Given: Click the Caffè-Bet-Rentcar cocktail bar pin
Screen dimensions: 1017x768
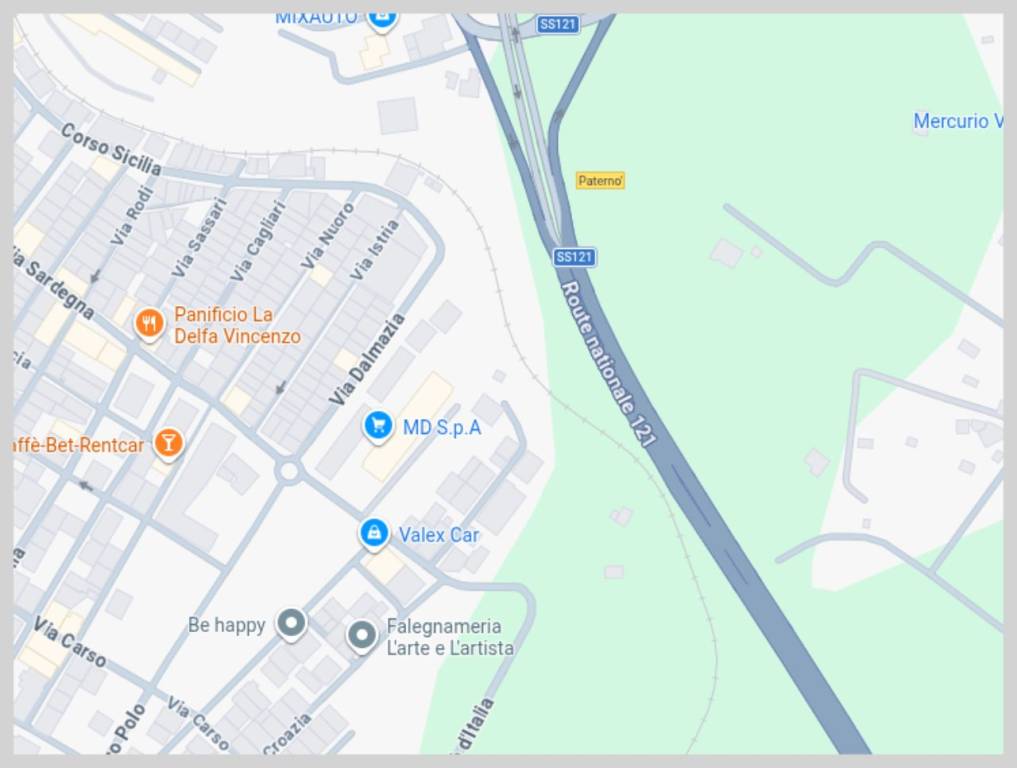Looking at the screenshot, I should (169, 444).
